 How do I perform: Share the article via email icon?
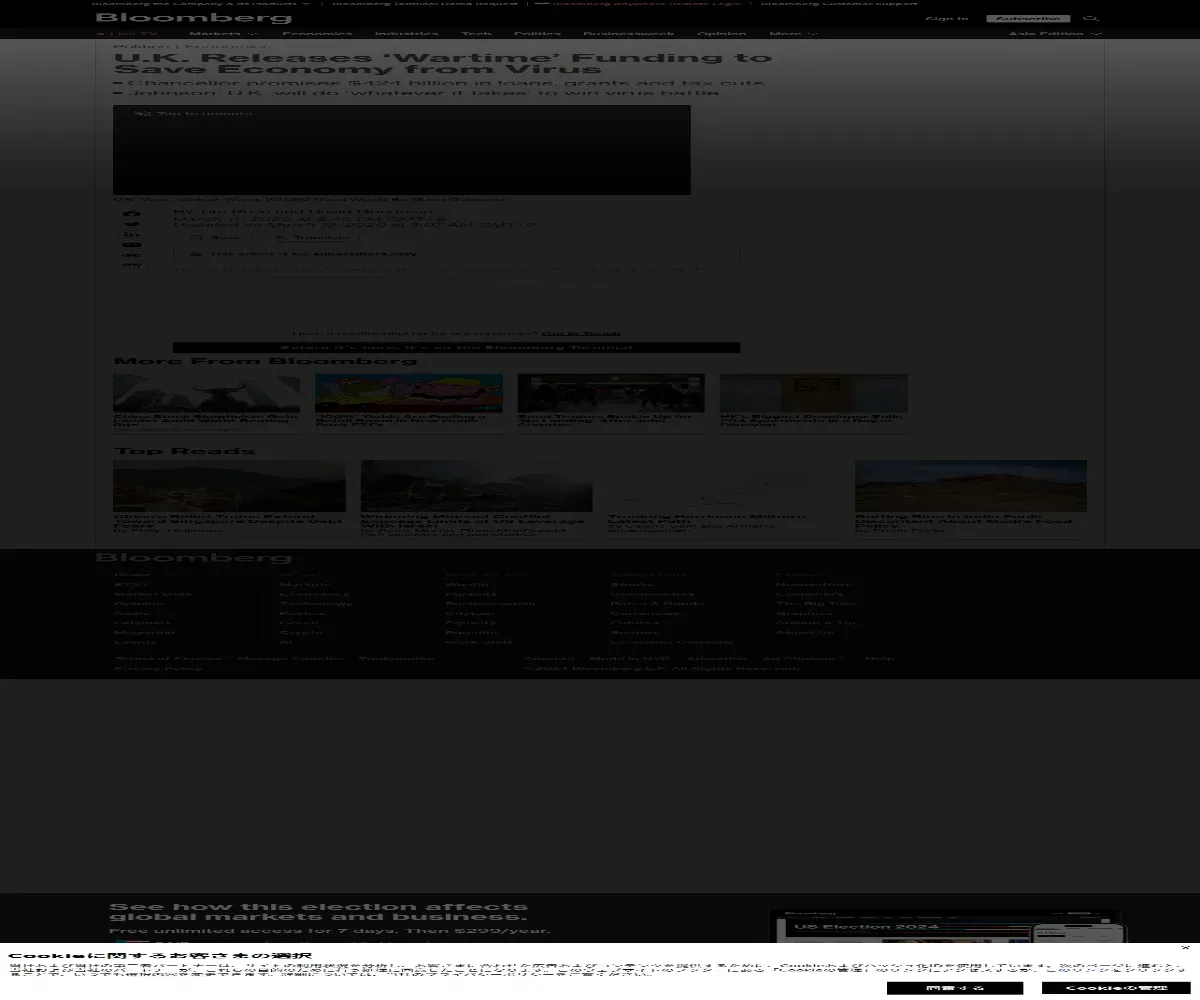click(x=131, y=245)
